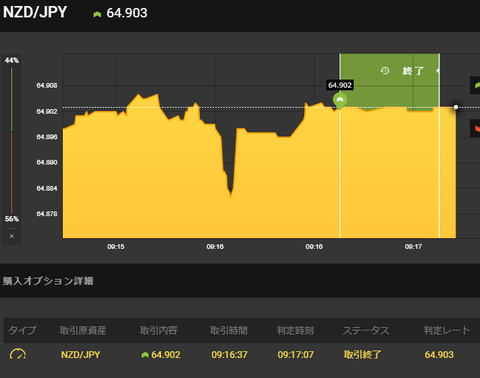
Task: Click the 取引終了 status cell
Action: click(x=362, y=355)
